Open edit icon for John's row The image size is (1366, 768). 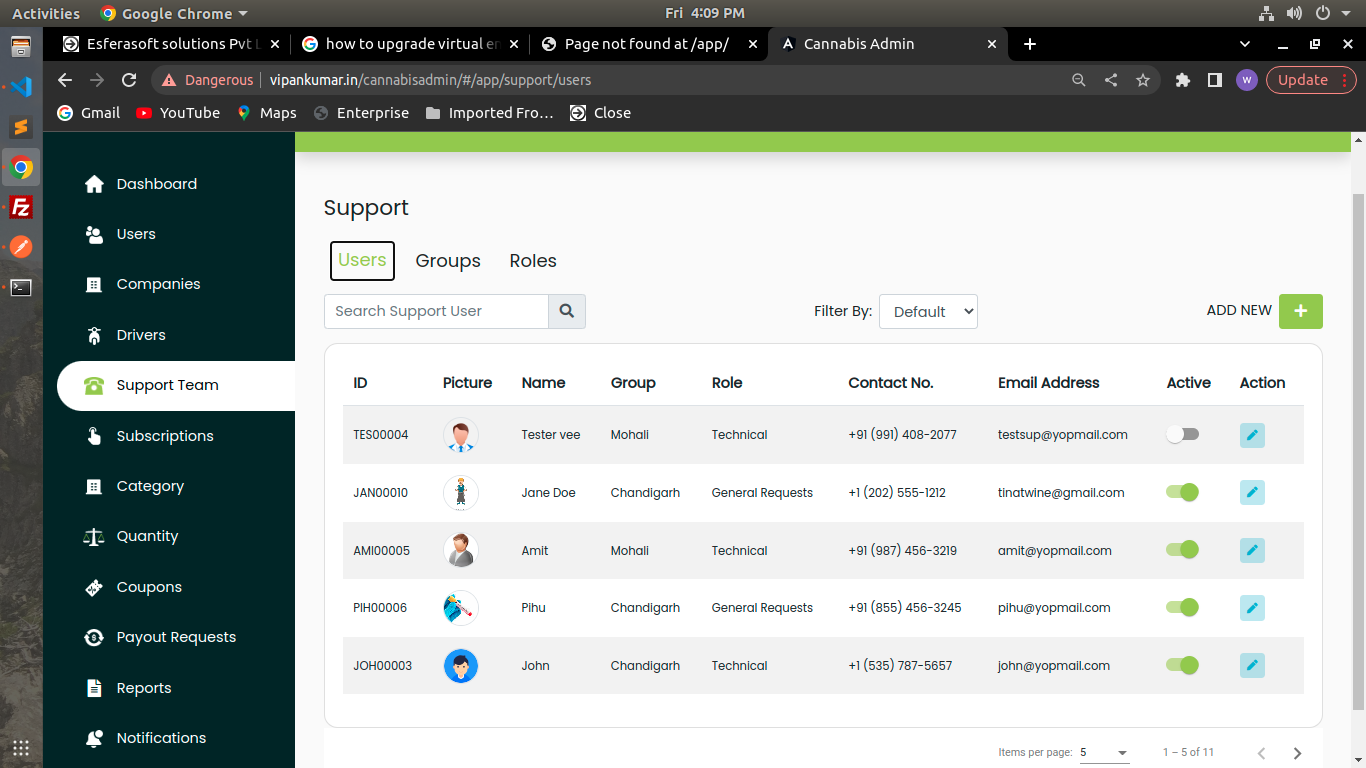pos(1252,666)
